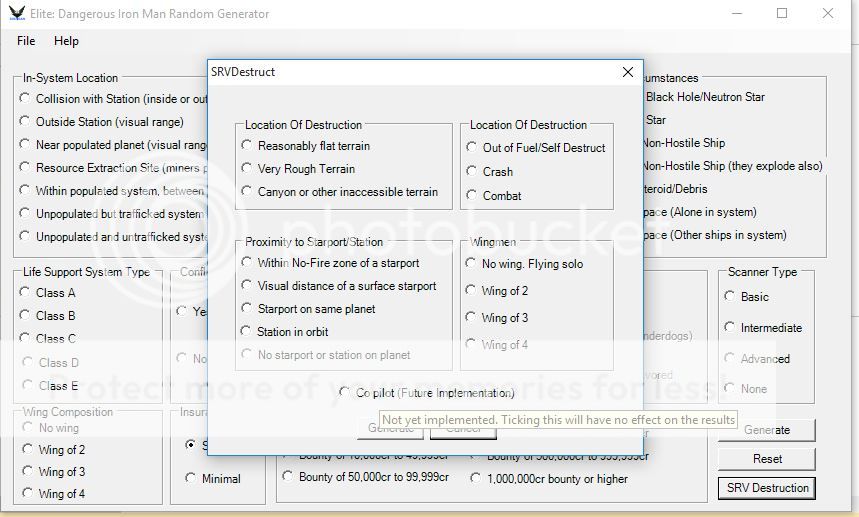This screenshot has height=517, width=859.
Task: Select Minimal insurance option
Action: coord(213,479)
